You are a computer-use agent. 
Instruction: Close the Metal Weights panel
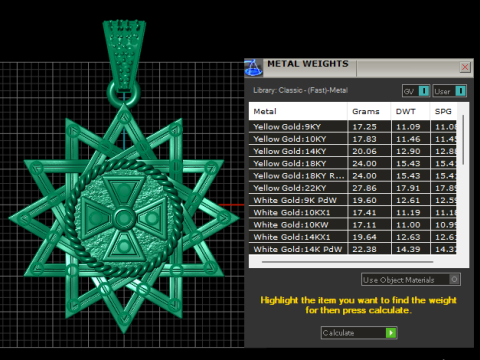(x=465, y=67)
